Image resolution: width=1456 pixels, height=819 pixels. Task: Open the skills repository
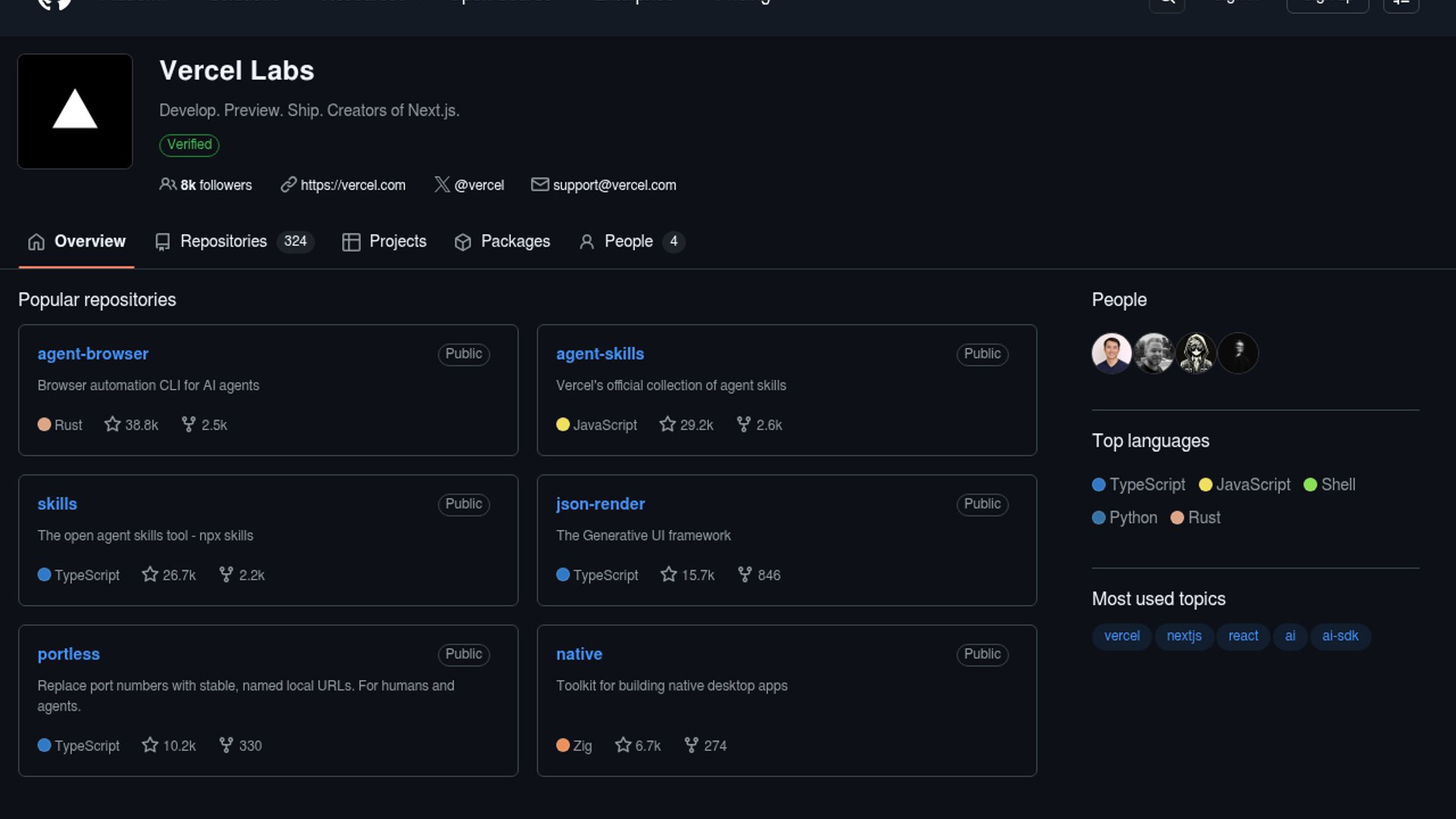click(57, 504)
